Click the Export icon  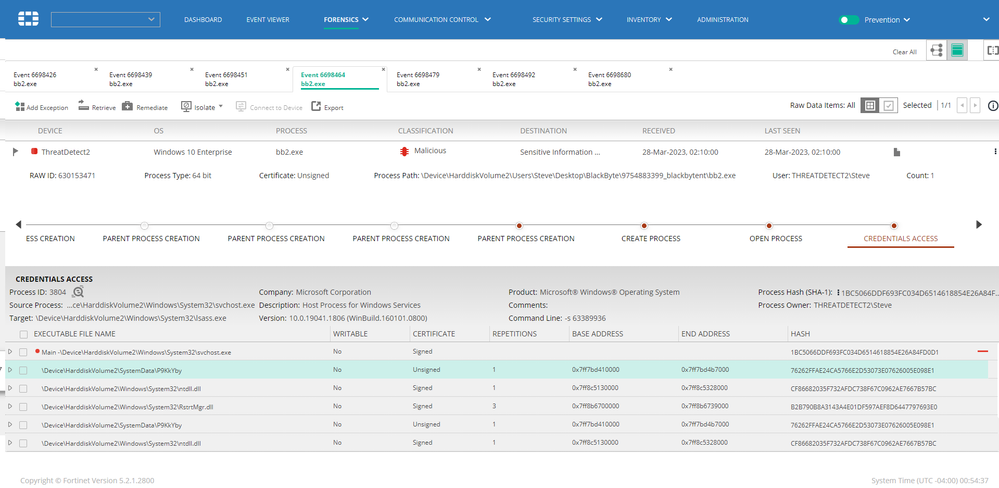(x=316, y=107)
